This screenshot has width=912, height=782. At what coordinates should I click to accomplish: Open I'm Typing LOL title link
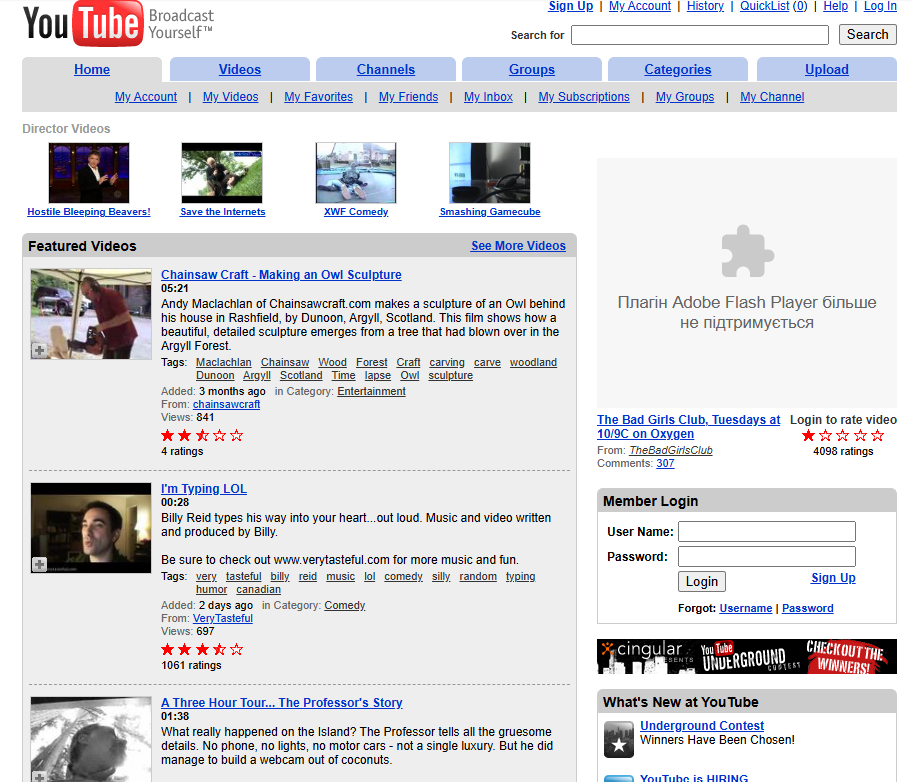(204, 489)
